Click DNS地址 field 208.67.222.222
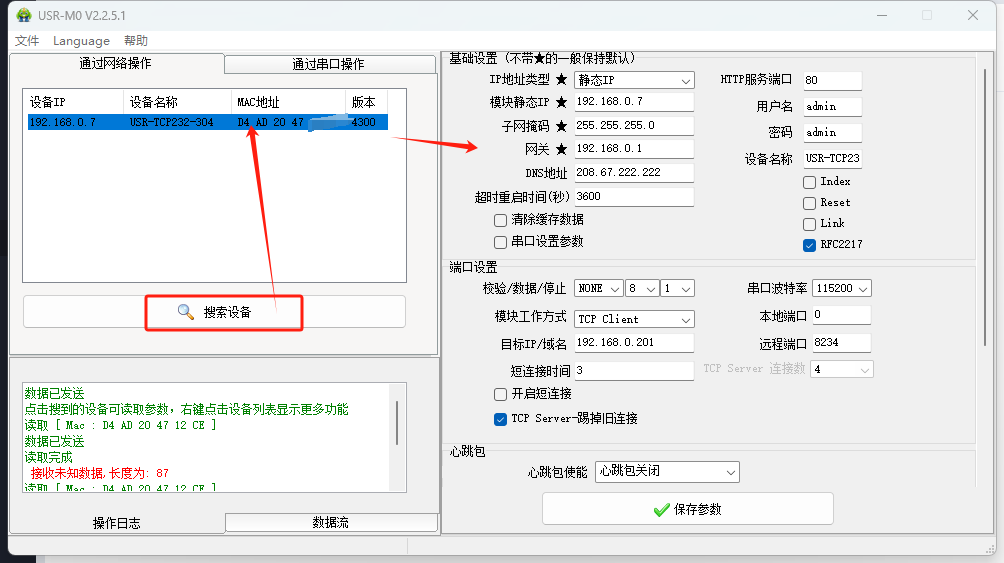The image size is (1004, 563). [634, 172]
